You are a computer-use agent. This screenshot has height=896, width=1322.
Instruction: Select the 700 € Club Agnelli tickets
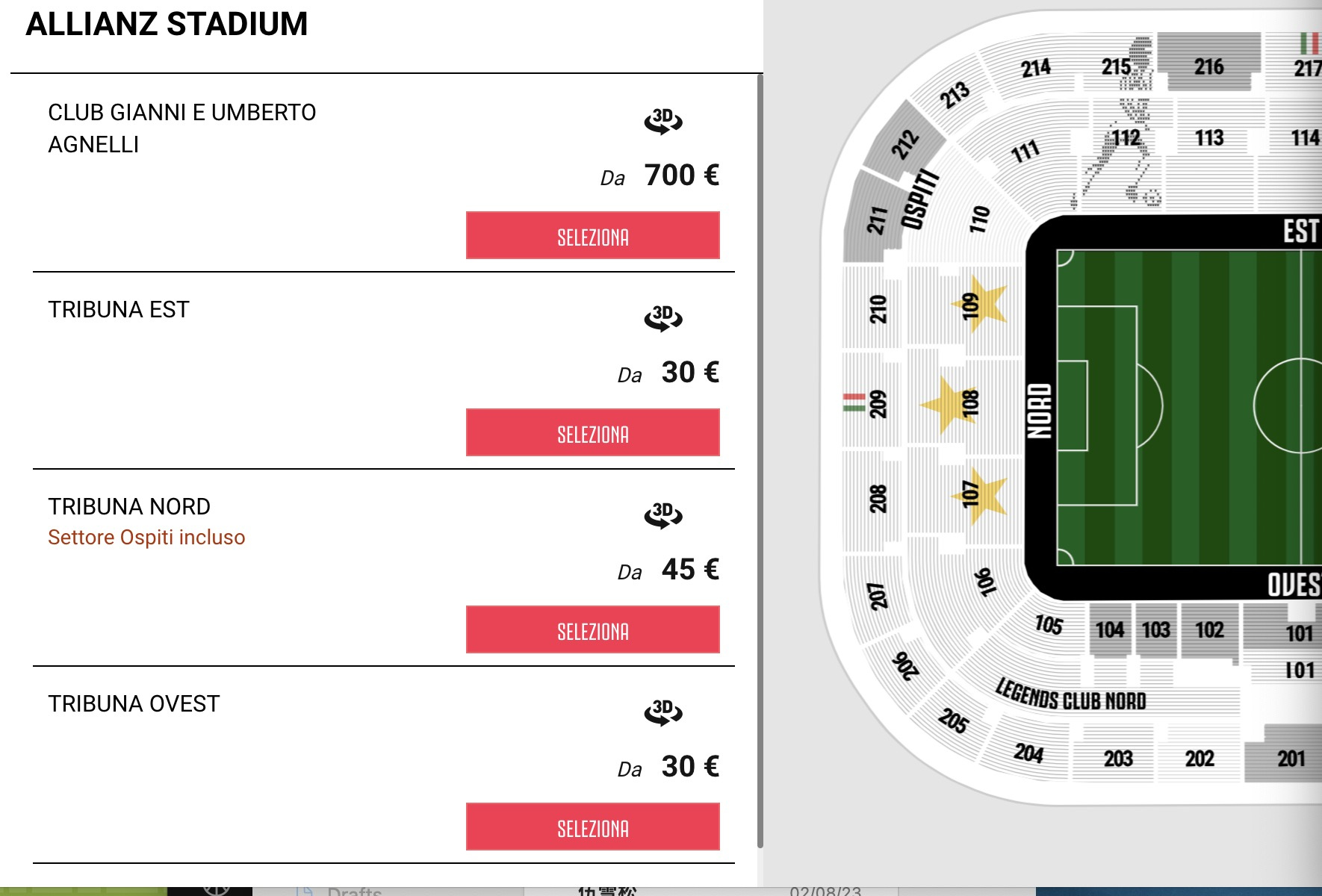click(593, 235)
